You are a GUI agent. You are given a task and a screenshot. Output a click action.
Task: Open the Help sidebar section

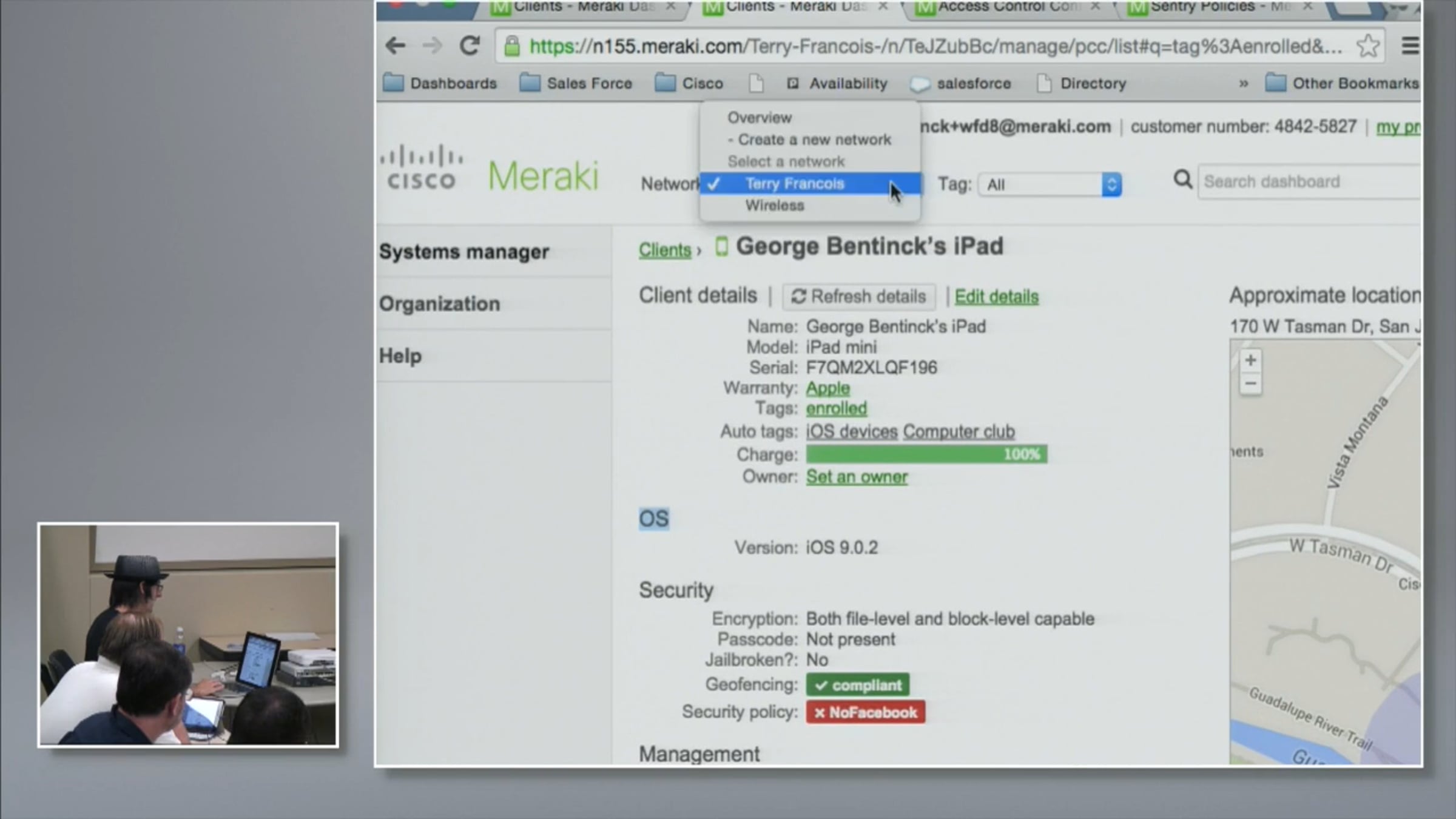click(x=400, y=356)
